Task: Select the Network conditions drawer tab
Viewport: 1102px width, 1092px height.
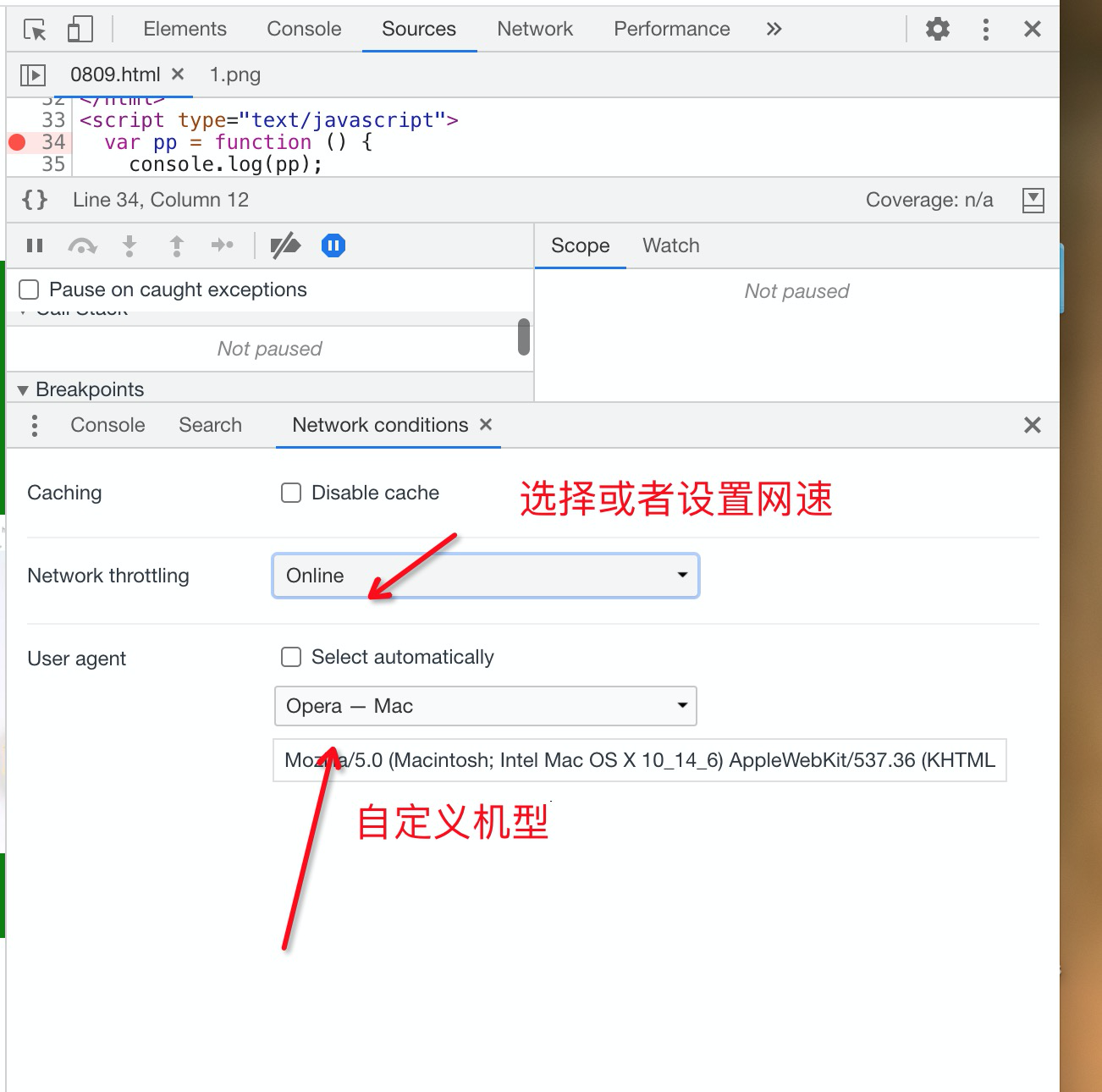Action: [380, 426]
